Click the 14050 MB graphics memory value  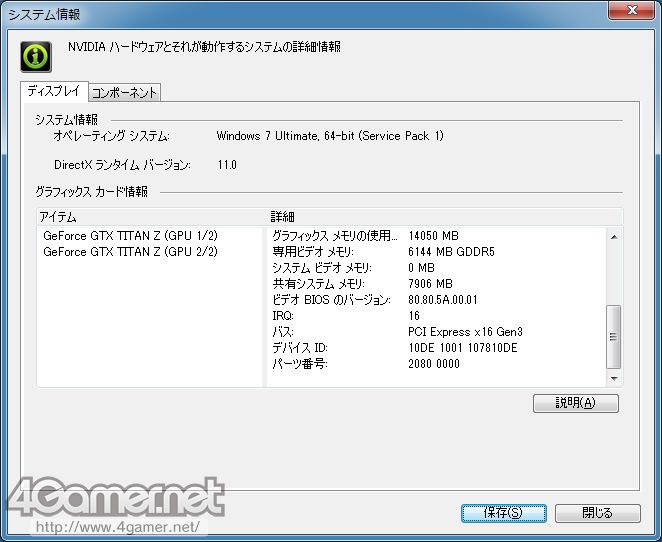point(433,236)
